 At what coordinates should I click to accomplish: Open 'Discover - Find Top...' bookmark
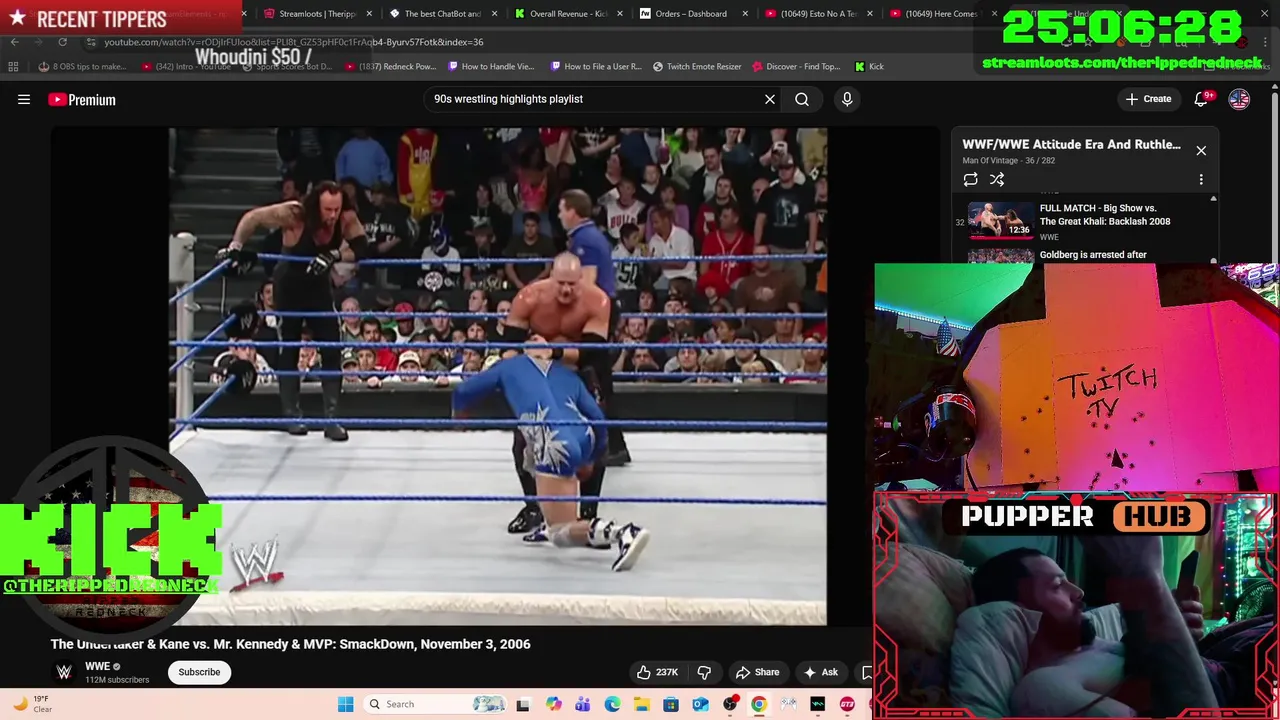[795, 67]
